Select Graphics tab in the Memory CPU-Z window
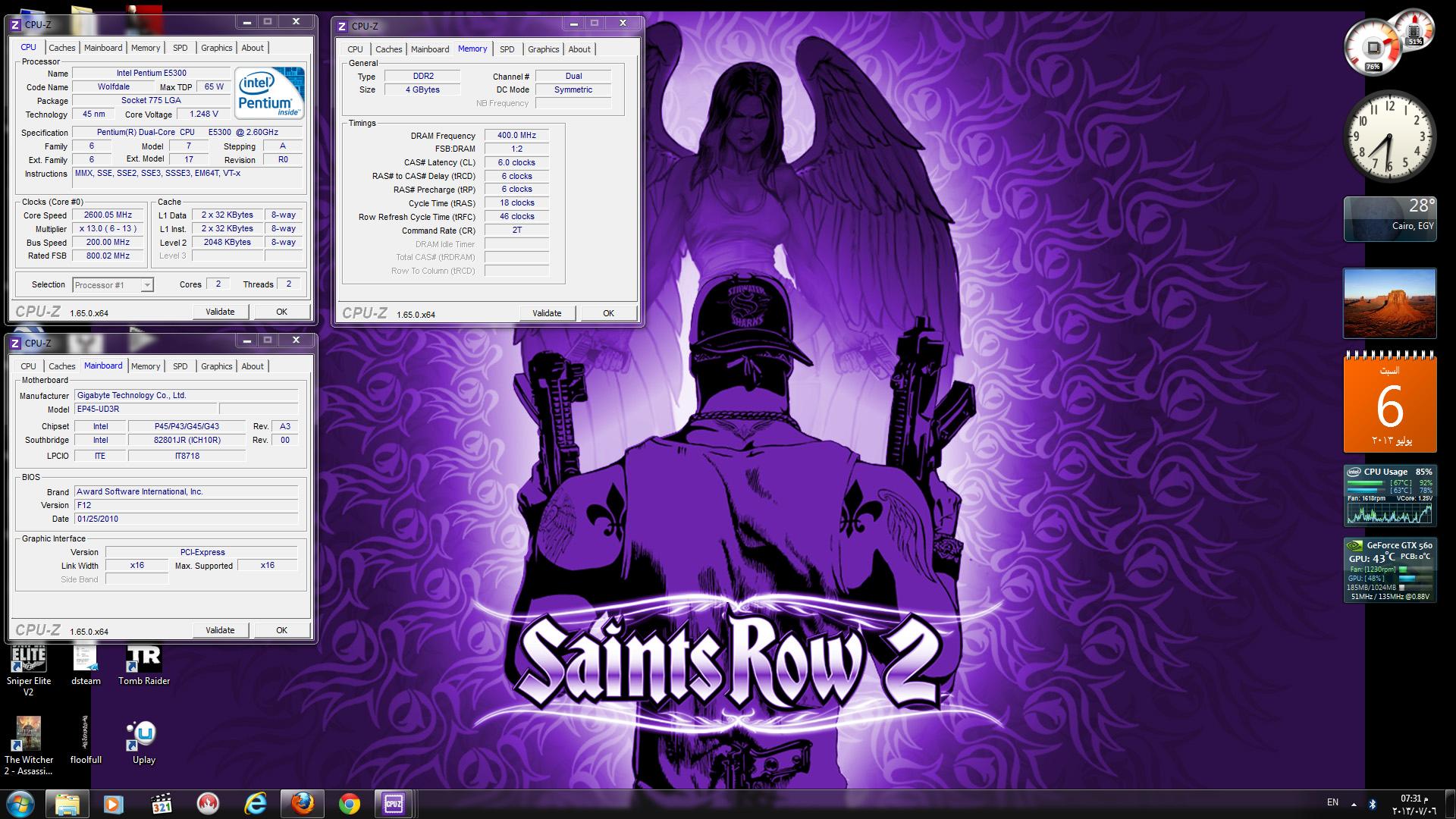This screenshot has height=819, width=1456. click(543, 49)
